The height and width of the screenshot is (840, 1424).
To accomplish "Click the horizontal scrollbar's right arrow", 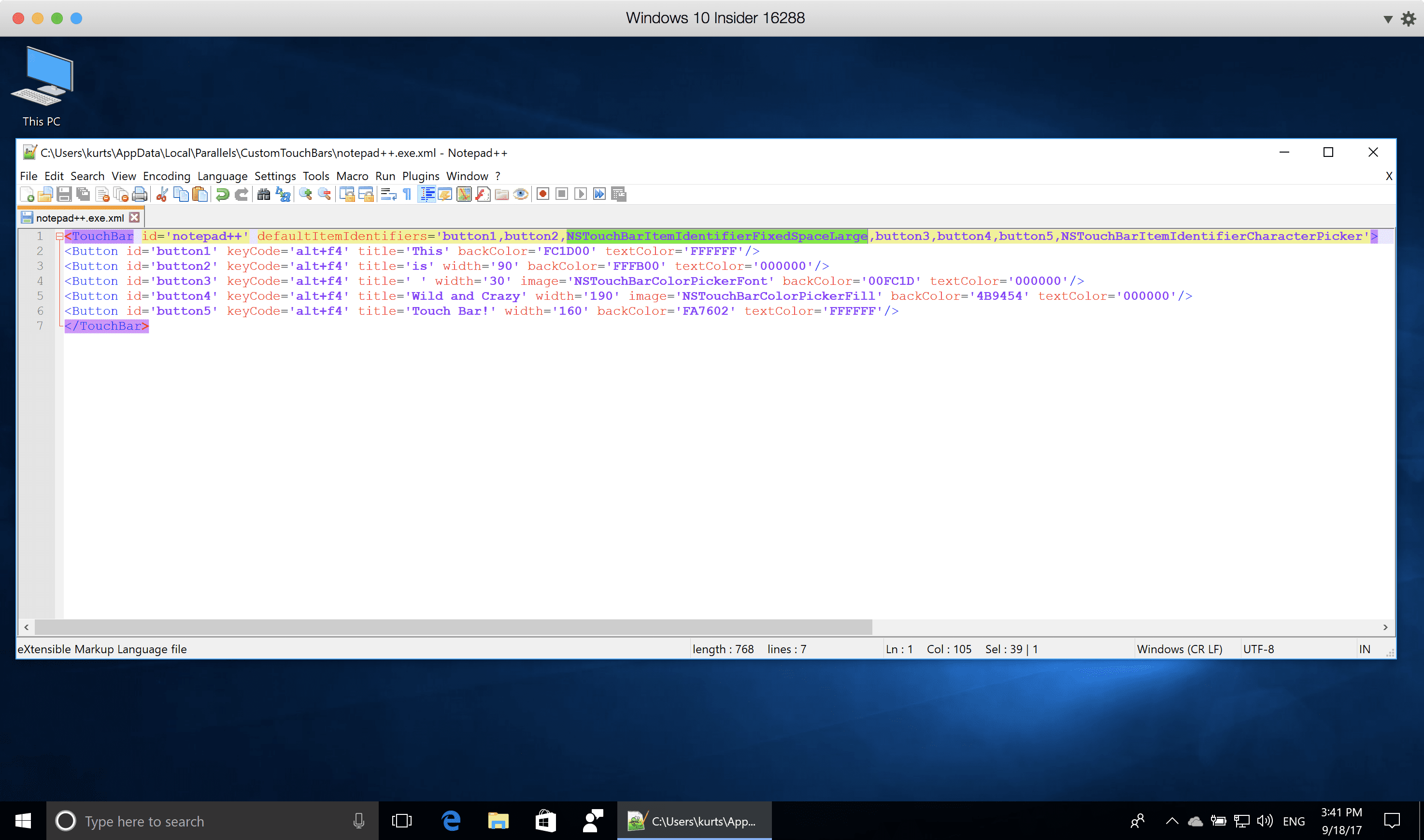I will (x=1385, y=627).
